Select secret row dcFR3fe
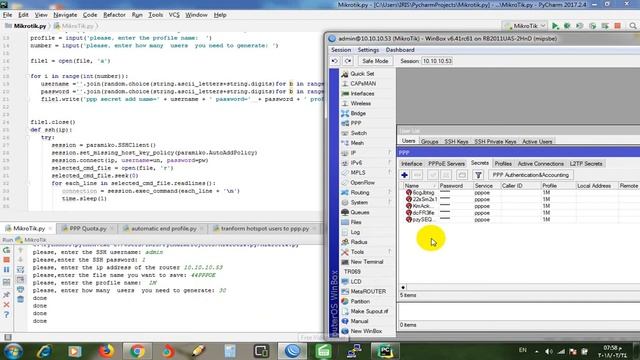 518,213
